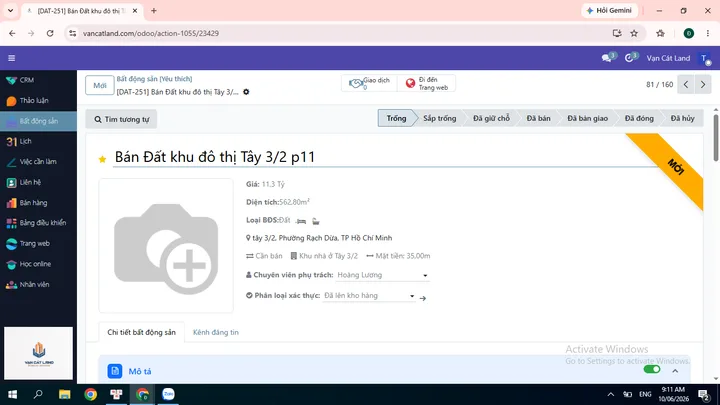
Task: Open external link arrow beside Phân loại xác thực
Action: click(423, 298)
